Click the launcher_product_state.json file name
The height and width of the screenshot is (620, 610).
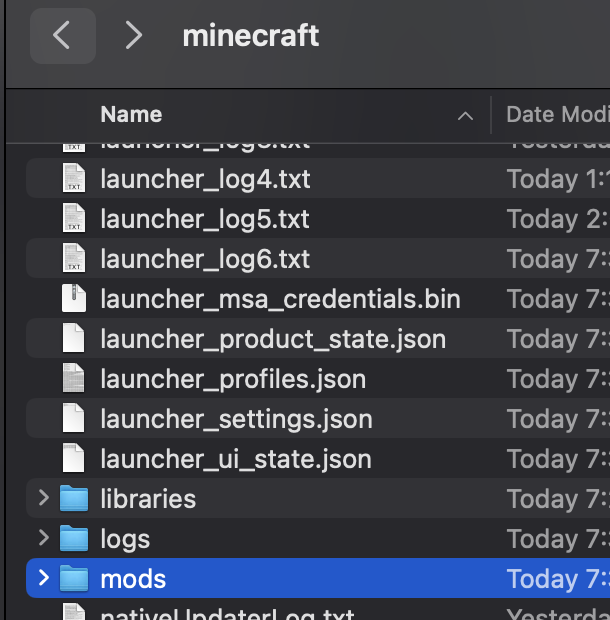pyautogui.click(x=273, y=340)
